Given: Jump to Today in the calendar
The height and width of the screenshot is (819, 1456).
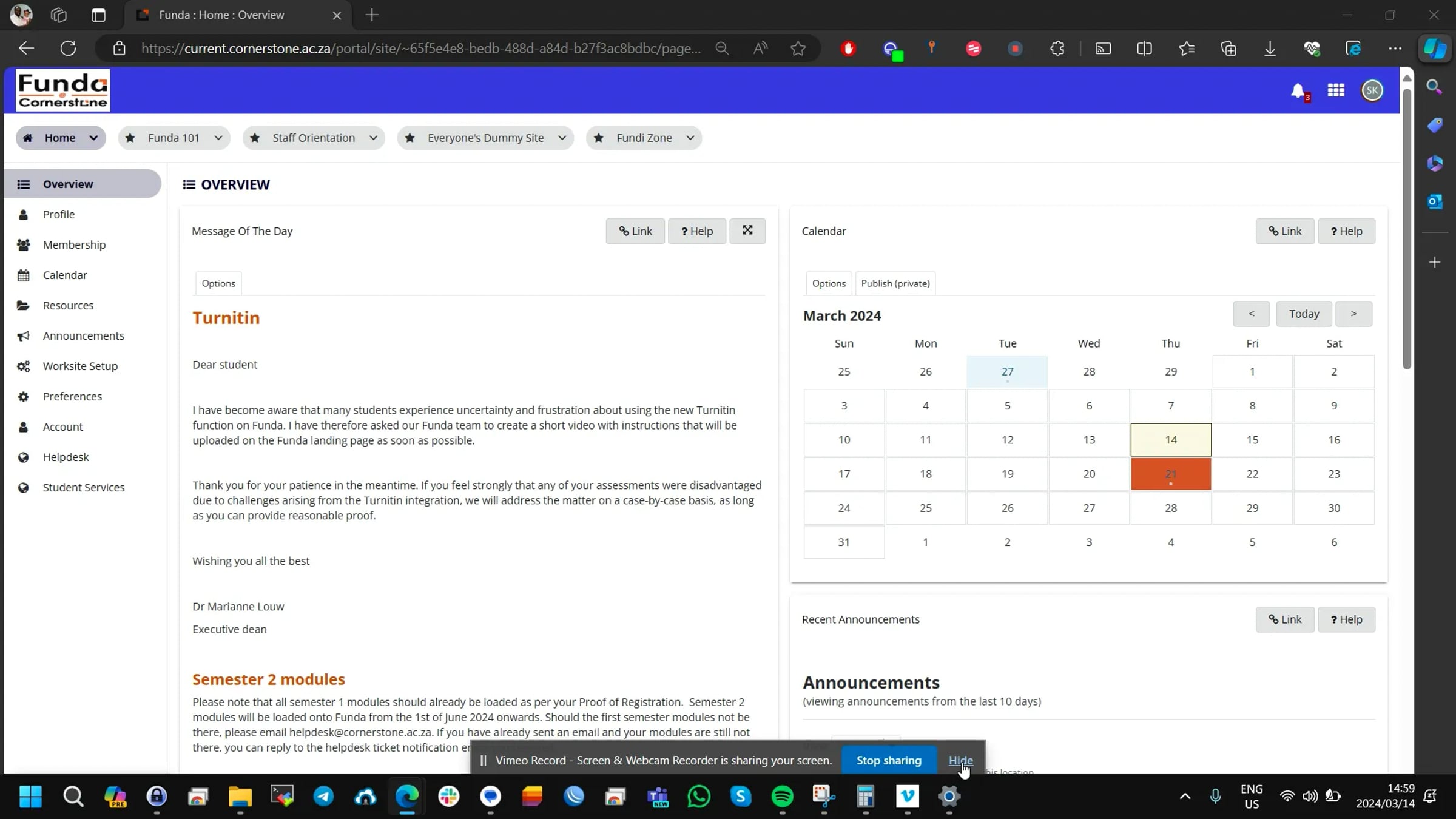Looking at the screenshot, I should coord(1304,314).
